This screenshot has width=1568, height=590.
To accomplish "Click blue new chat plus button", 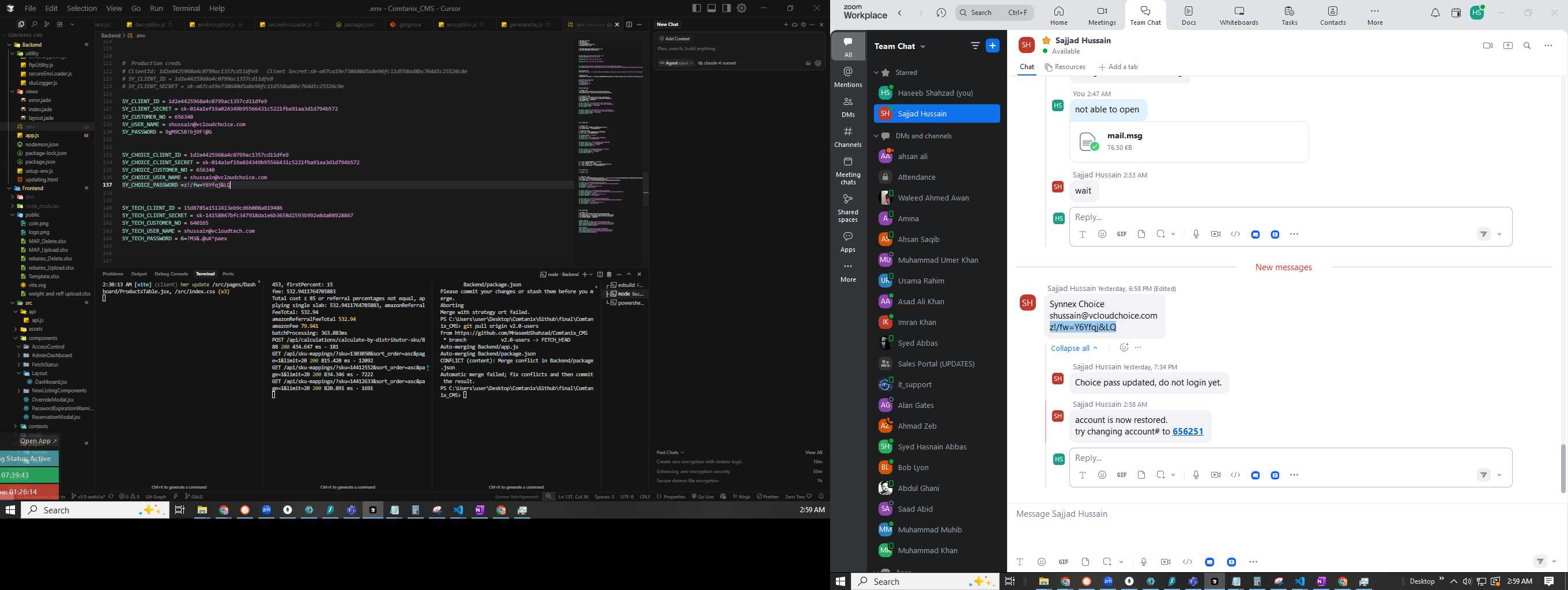I will click(992, 46).
